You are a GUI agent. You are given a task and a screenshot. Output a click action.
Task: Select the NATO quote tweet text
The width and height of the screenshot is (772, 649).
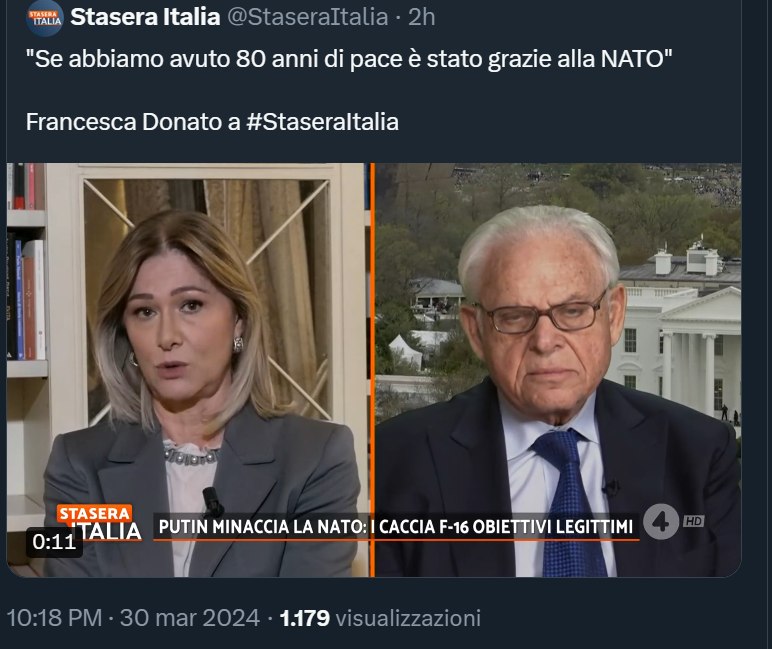click(x=349, y=59)
